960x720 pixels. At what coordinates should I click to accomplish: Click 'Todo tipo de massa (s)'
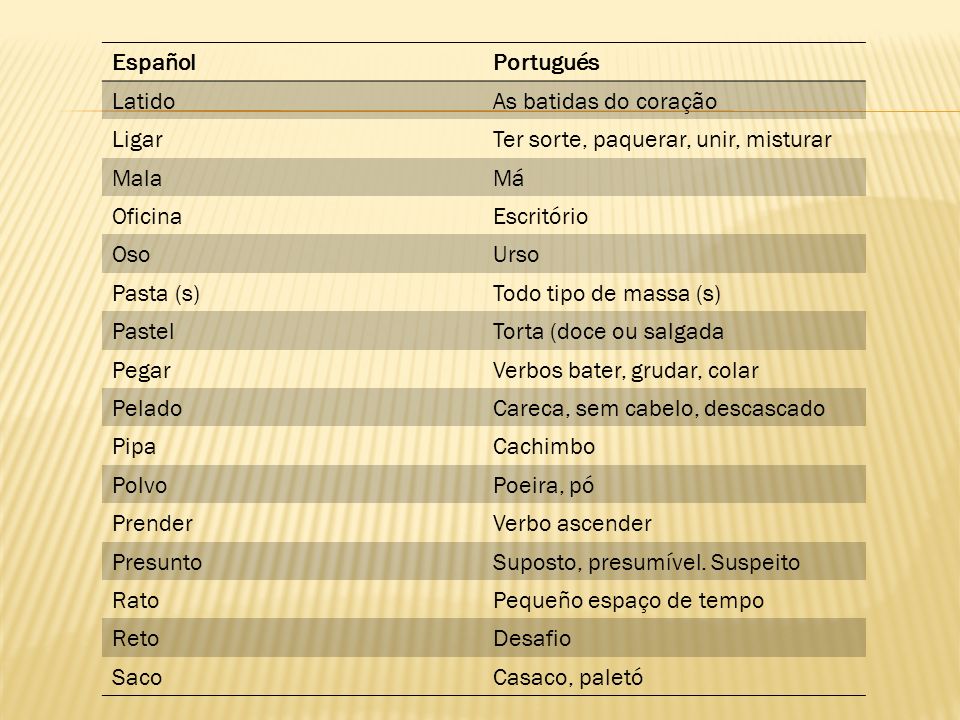coord(607,293)
